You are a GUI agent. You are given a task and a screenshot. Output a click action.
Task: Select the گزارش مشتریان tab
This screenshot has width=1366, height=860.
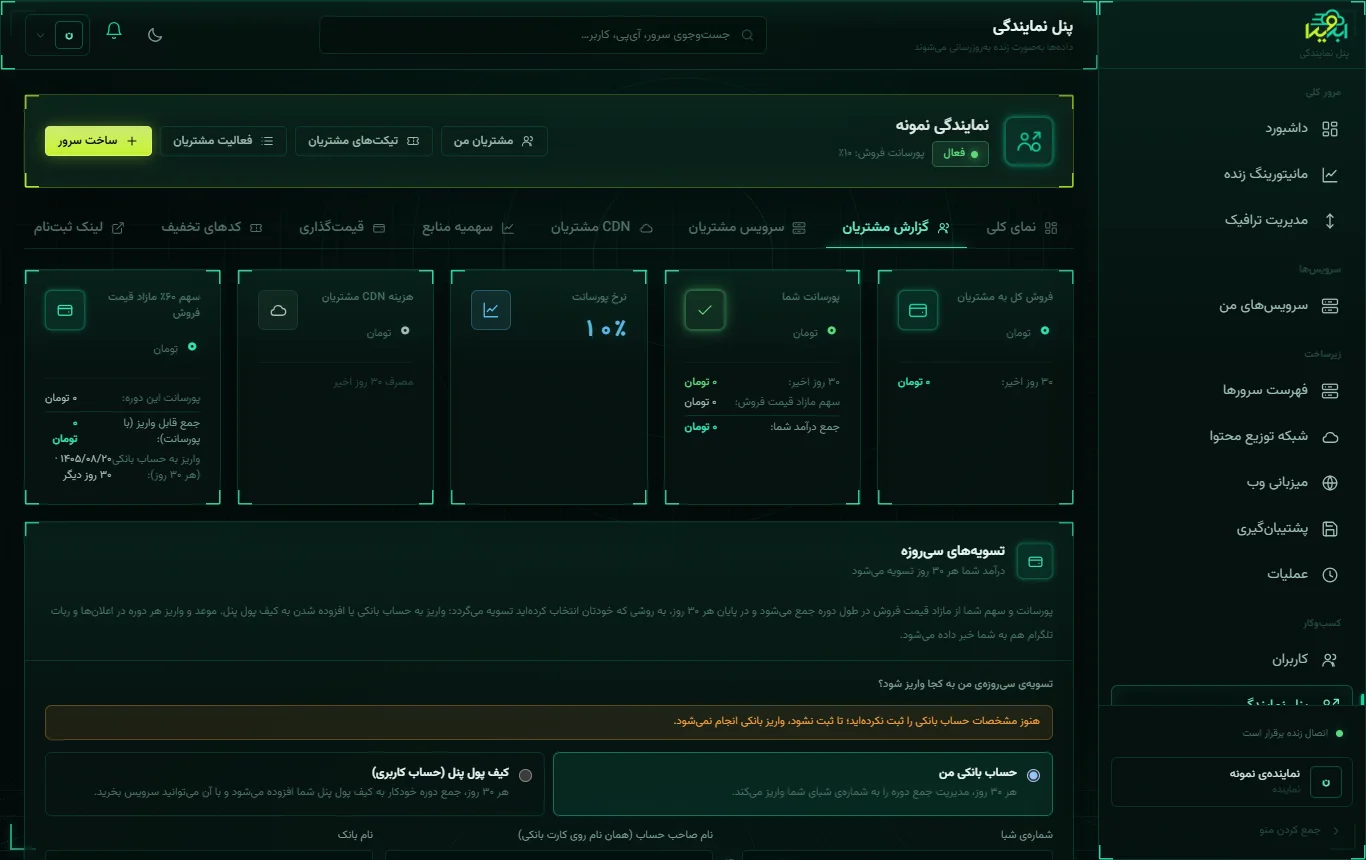(896, 228)
